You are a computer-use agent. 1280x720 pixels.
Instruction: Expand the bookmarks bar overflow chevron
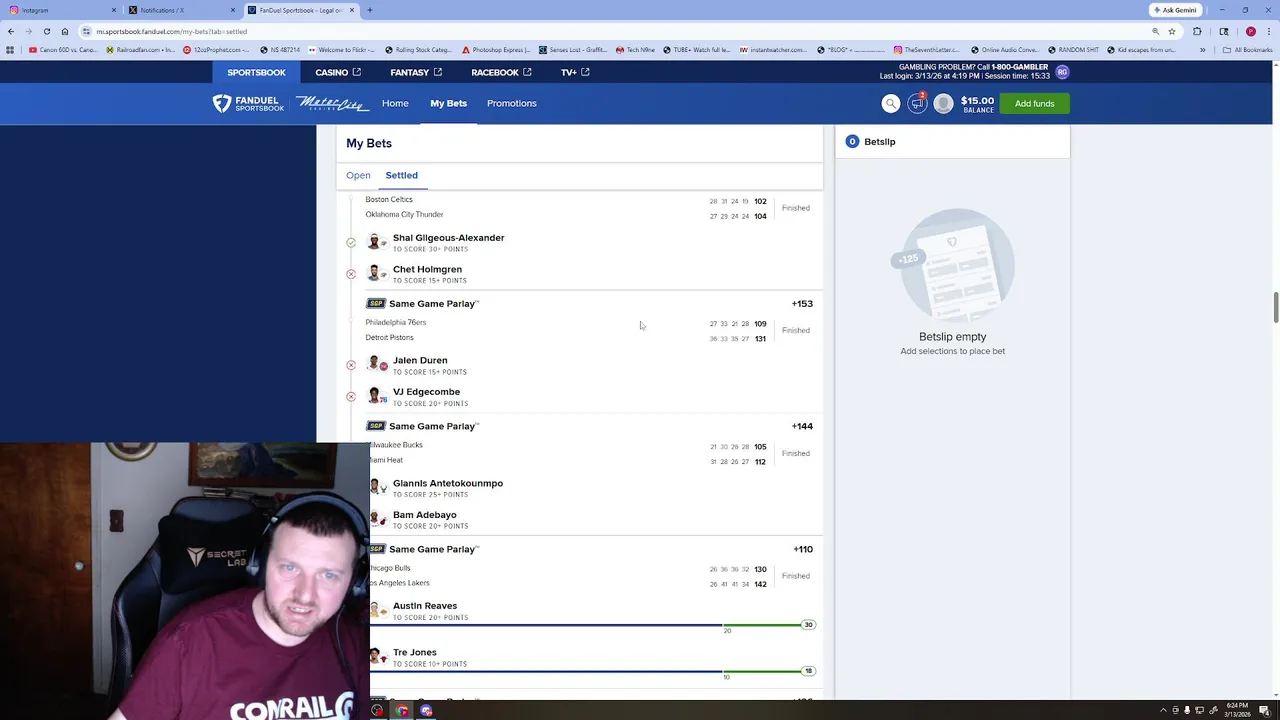pos(1202,50)
